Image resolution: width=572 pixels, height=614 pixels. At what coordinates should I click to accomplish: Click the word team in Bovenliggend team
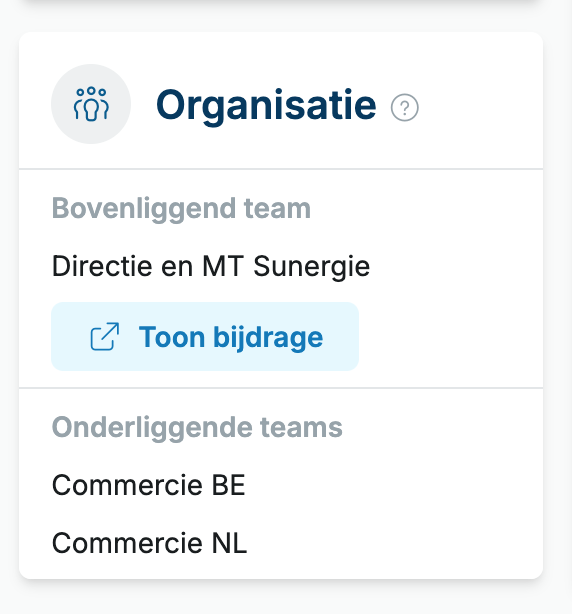[x=277, y=208]
